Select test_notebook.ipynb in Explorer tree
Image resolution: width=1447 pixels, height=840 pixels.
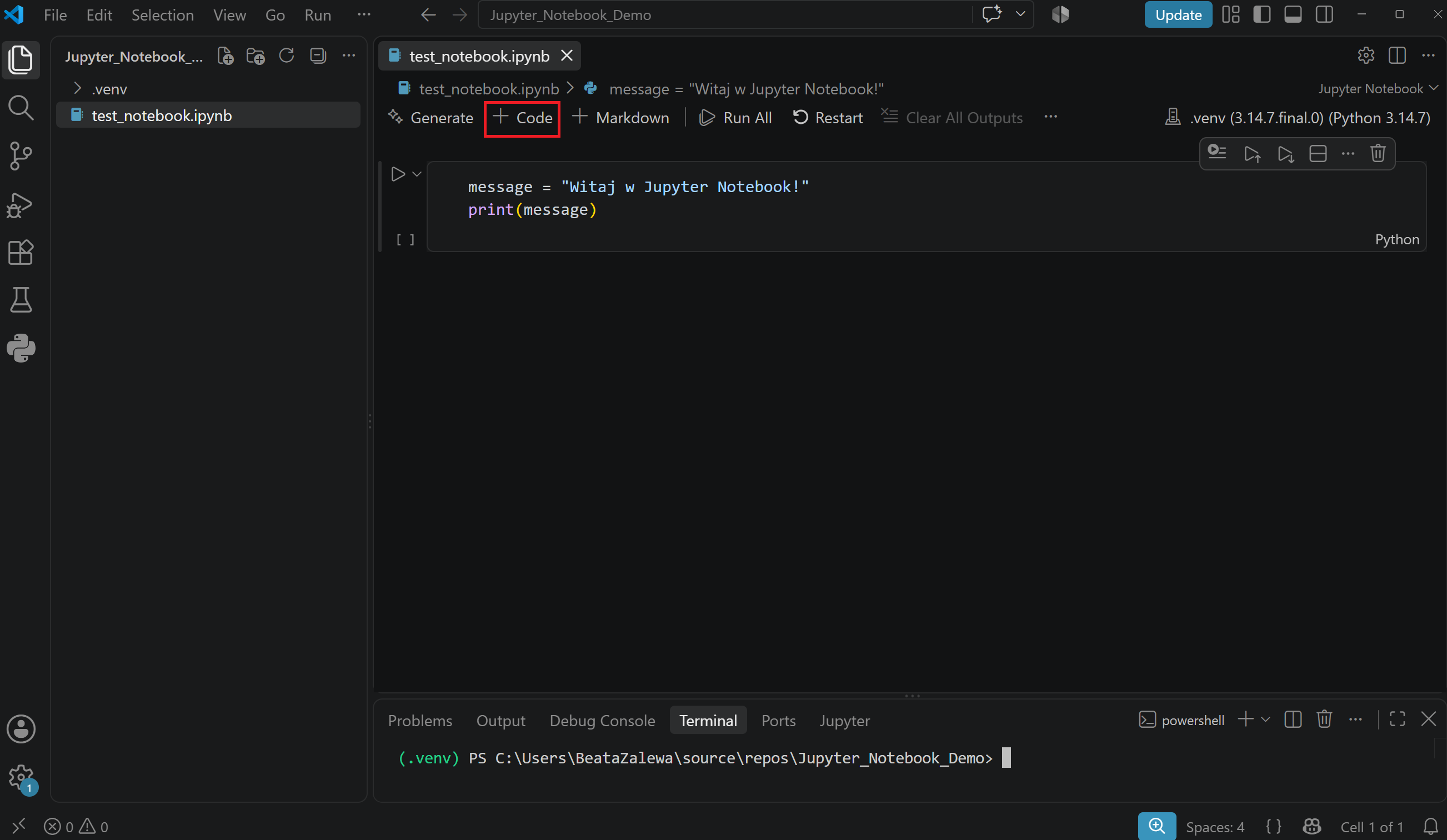click(208, 115)
